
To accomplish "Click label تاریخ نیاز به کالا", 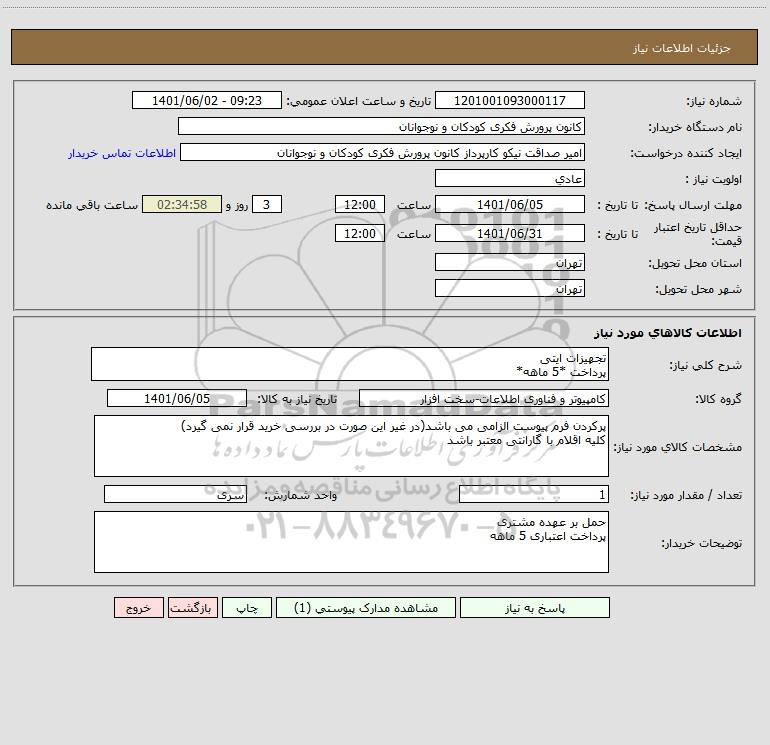I will pos(298,399).
